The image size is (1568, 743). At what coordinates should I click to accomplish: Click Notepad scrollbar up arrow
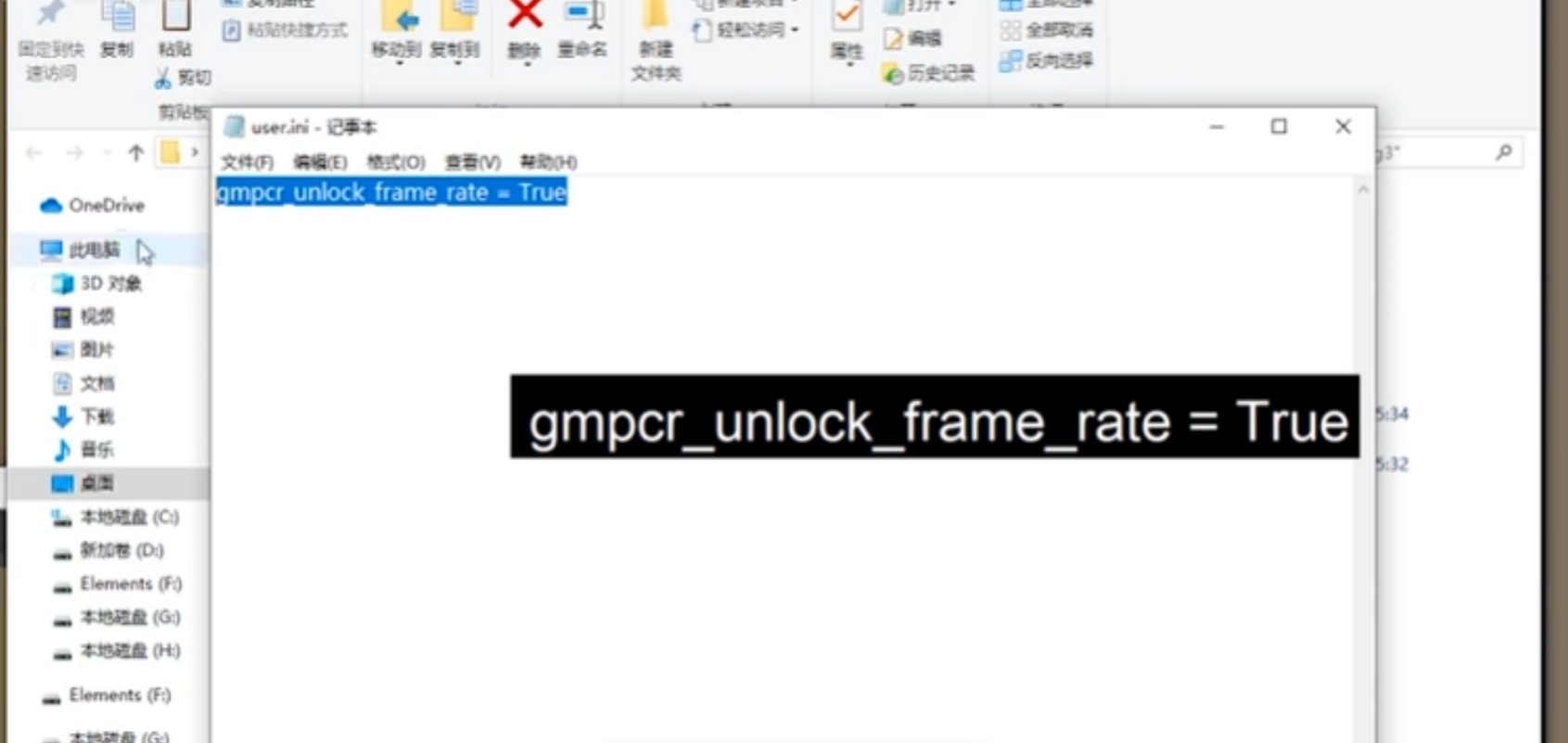pyautogui.click(x=1363, y=189)
